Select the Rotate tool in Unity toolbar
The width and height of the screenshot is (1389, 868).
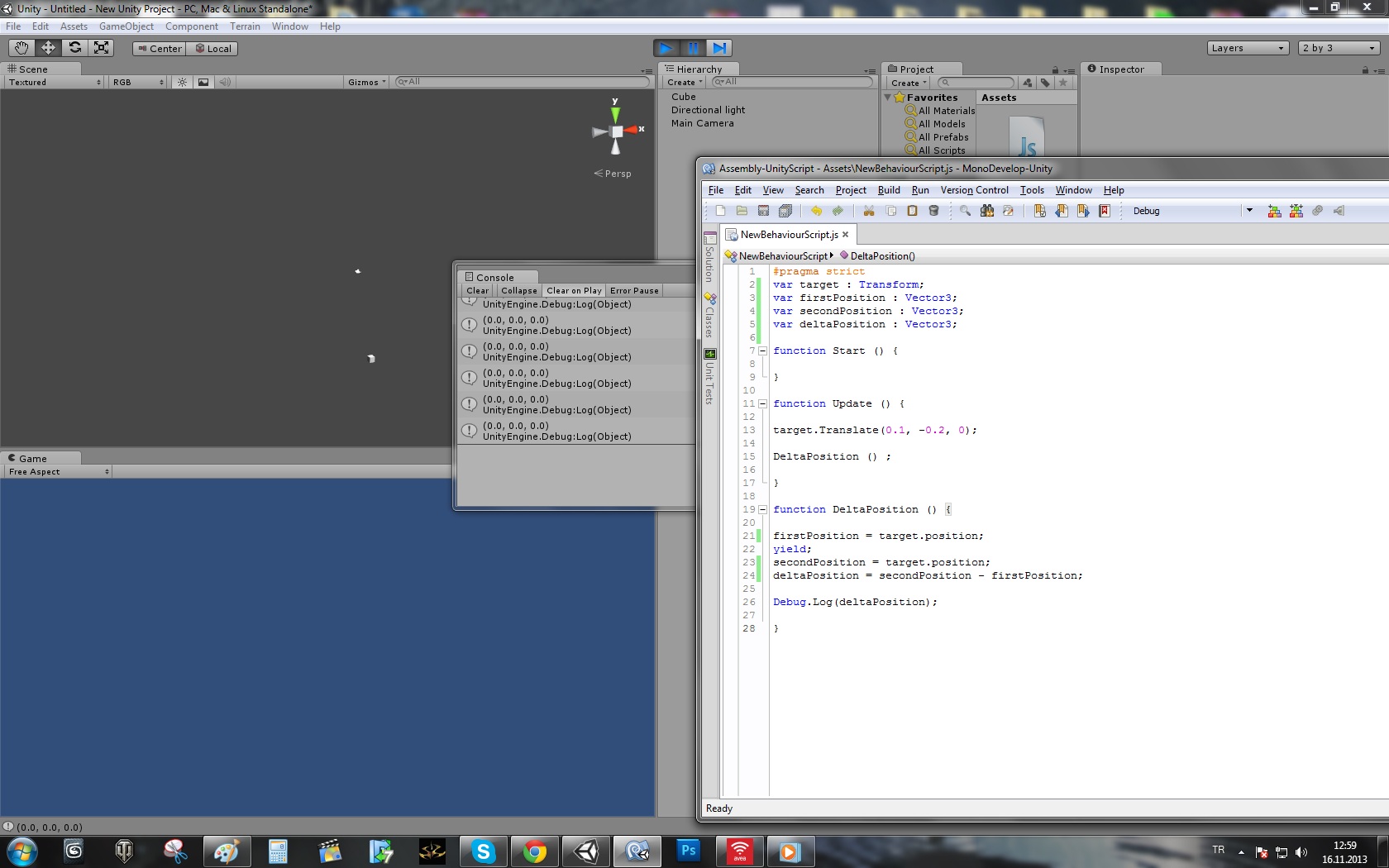74,48
